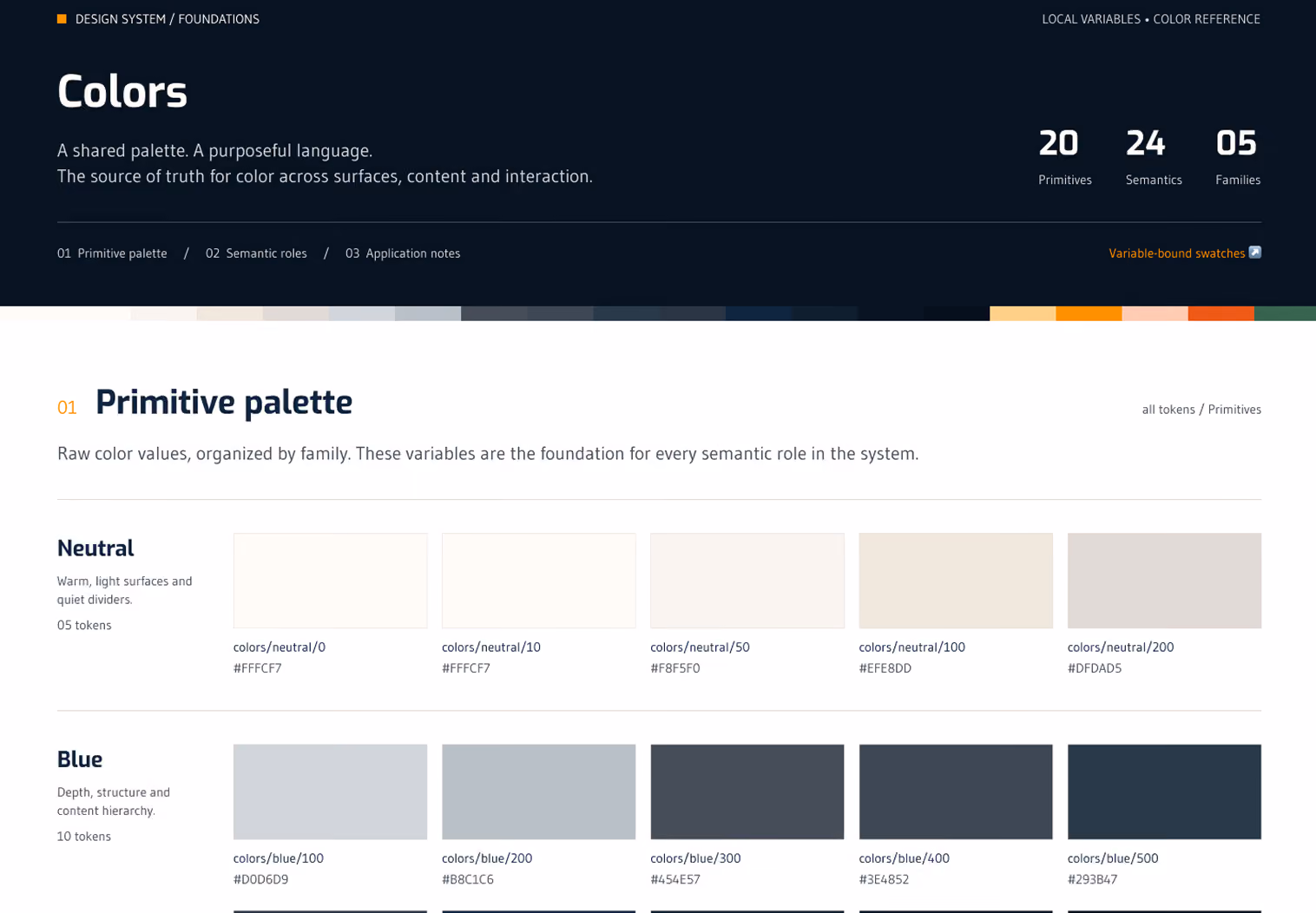This screenshot has width=1316, height=913.
Task: Click the "24 Semantics" stat
Action: click(1154, 156)
